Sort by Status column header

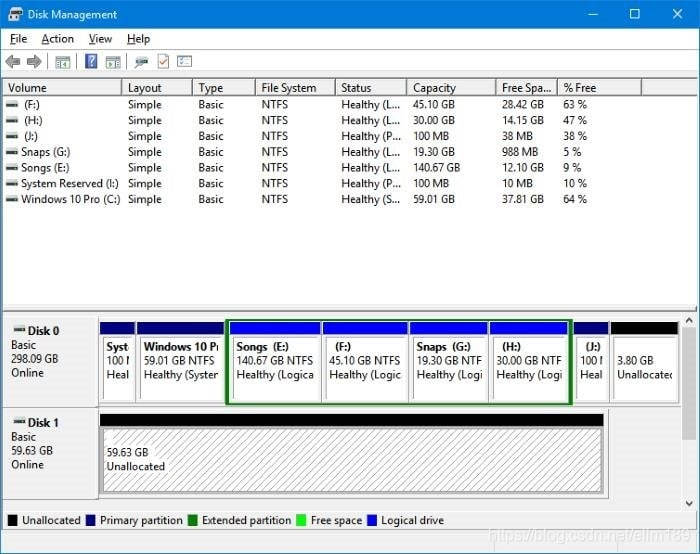point(371,87)
